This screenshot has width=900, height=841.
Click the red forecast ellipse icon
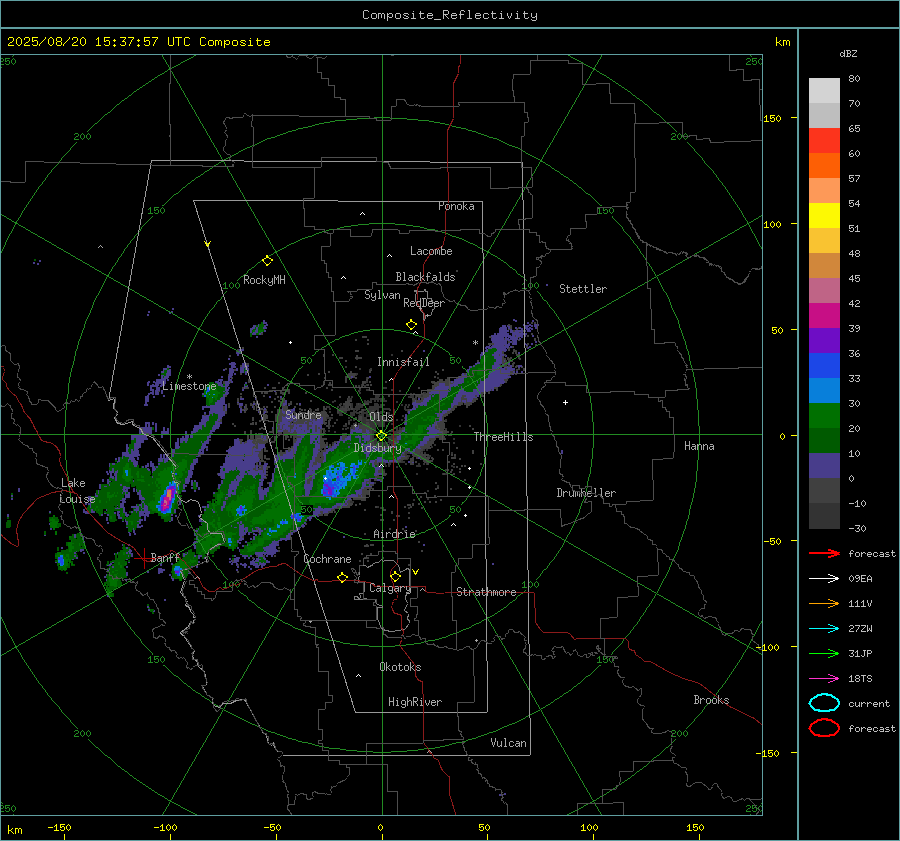pyautogui.click(x=824, y=728)
